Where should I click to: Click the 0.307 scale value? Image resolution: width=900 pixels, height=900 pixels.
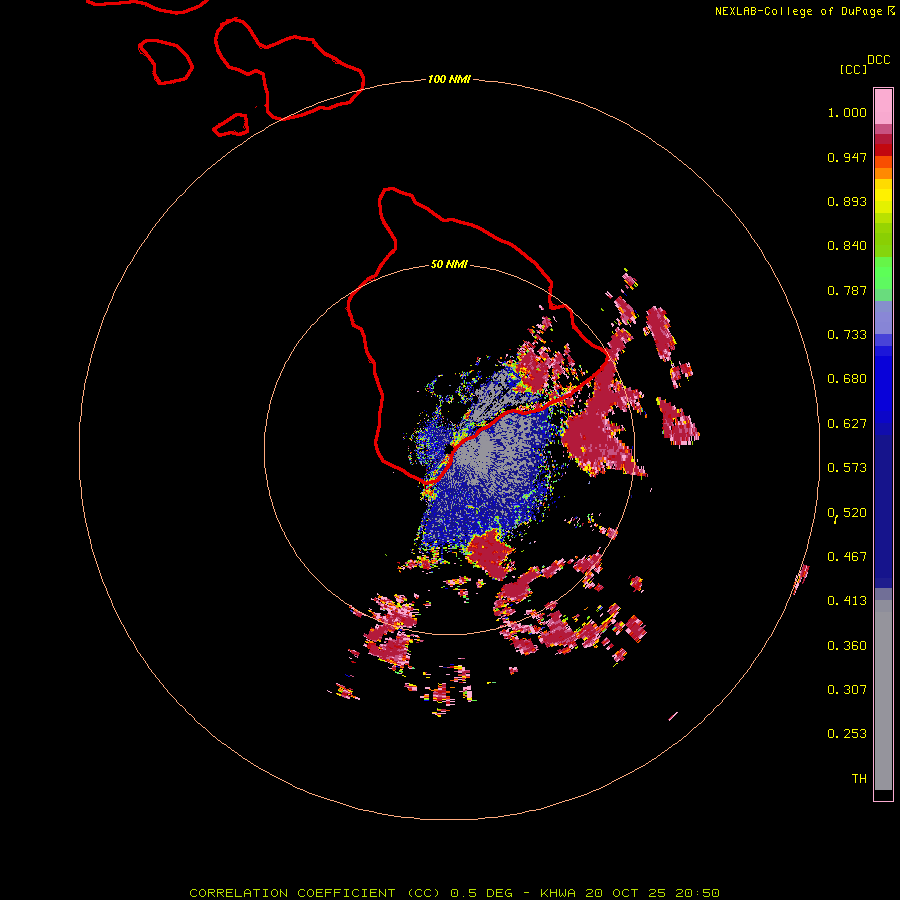point(847,689)
